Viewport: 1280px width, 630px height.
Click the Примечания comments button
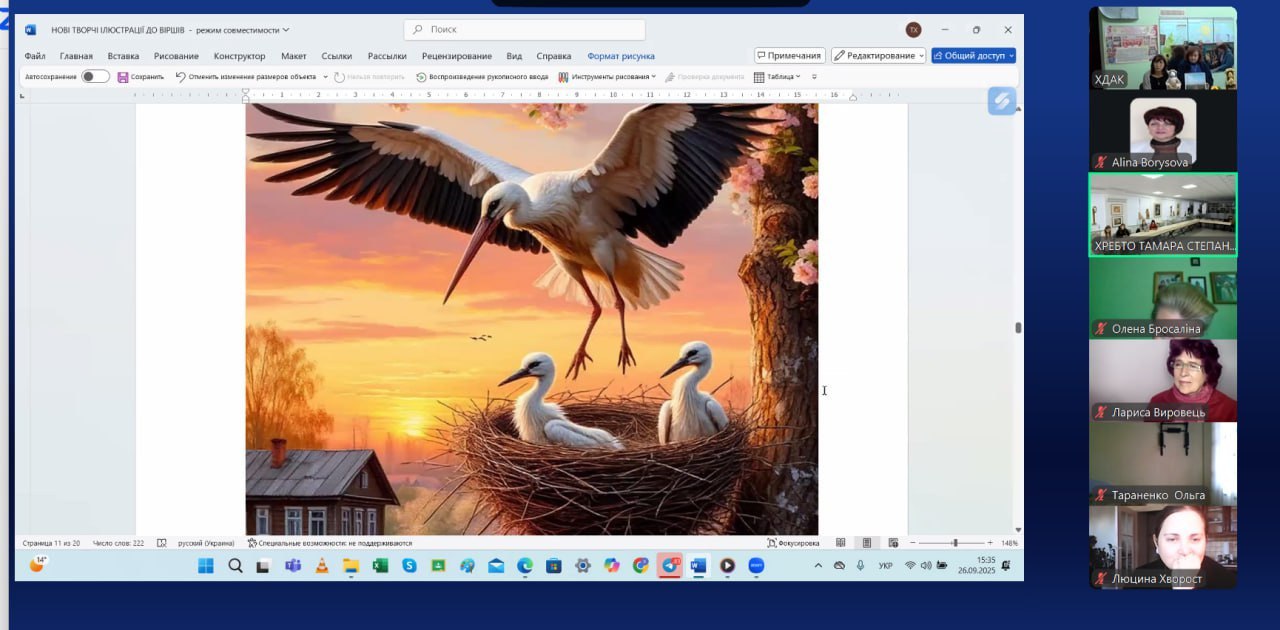[789, 56]
